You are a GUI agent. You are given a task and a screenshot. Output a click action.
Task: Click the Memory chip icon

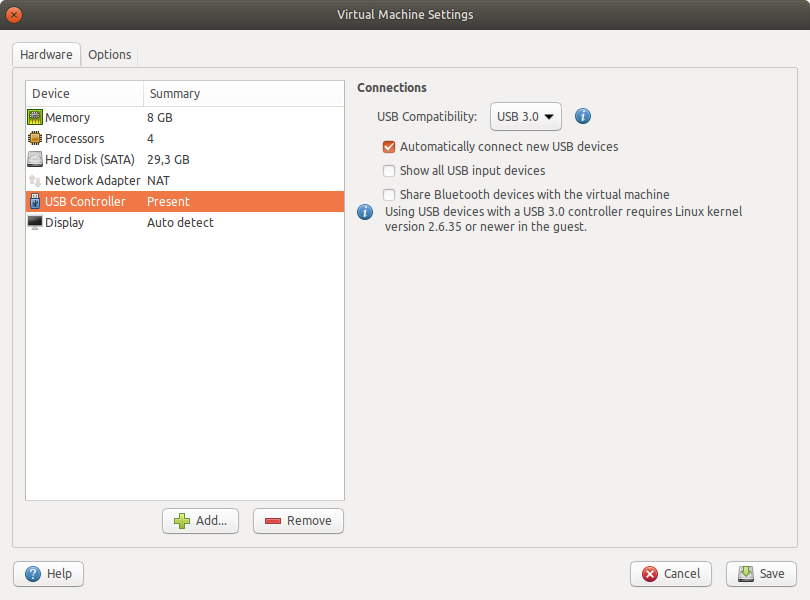[35, 118]
